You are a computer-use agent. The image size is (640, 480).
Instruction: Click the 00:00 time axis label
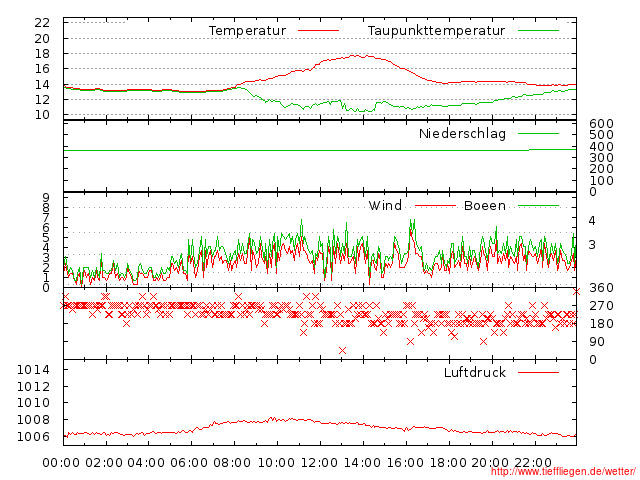[61, 463]
